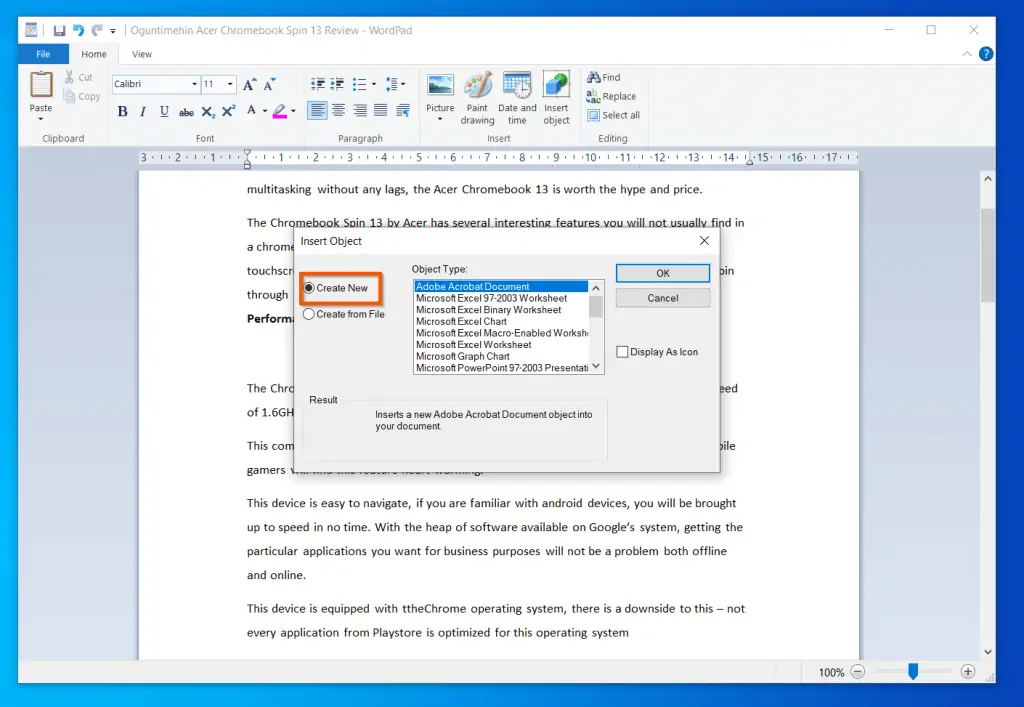Switch to the View ribbon tab
1024x707 pixels.
coord(142,54)
